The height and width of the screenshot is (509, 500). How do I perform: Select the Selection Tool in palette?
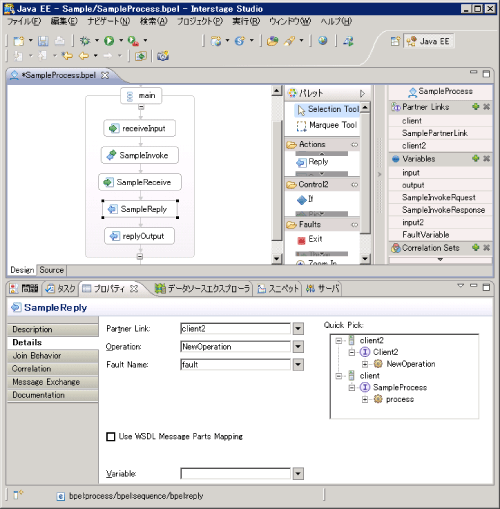[328, 109]
